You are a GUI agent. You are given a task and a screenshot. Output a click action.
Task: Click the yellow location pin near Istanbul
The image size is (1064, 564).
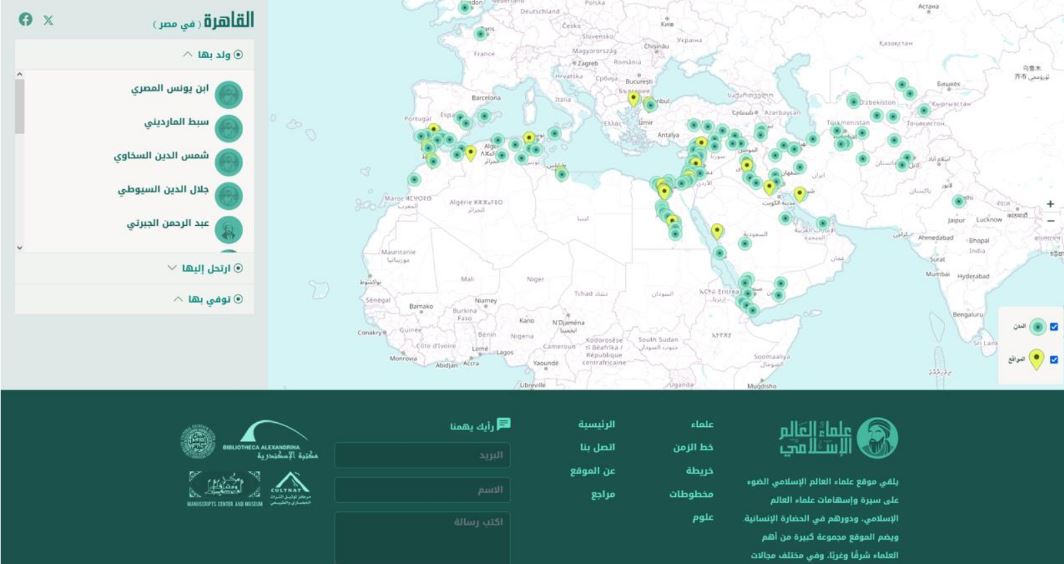(x=634, y=98)
